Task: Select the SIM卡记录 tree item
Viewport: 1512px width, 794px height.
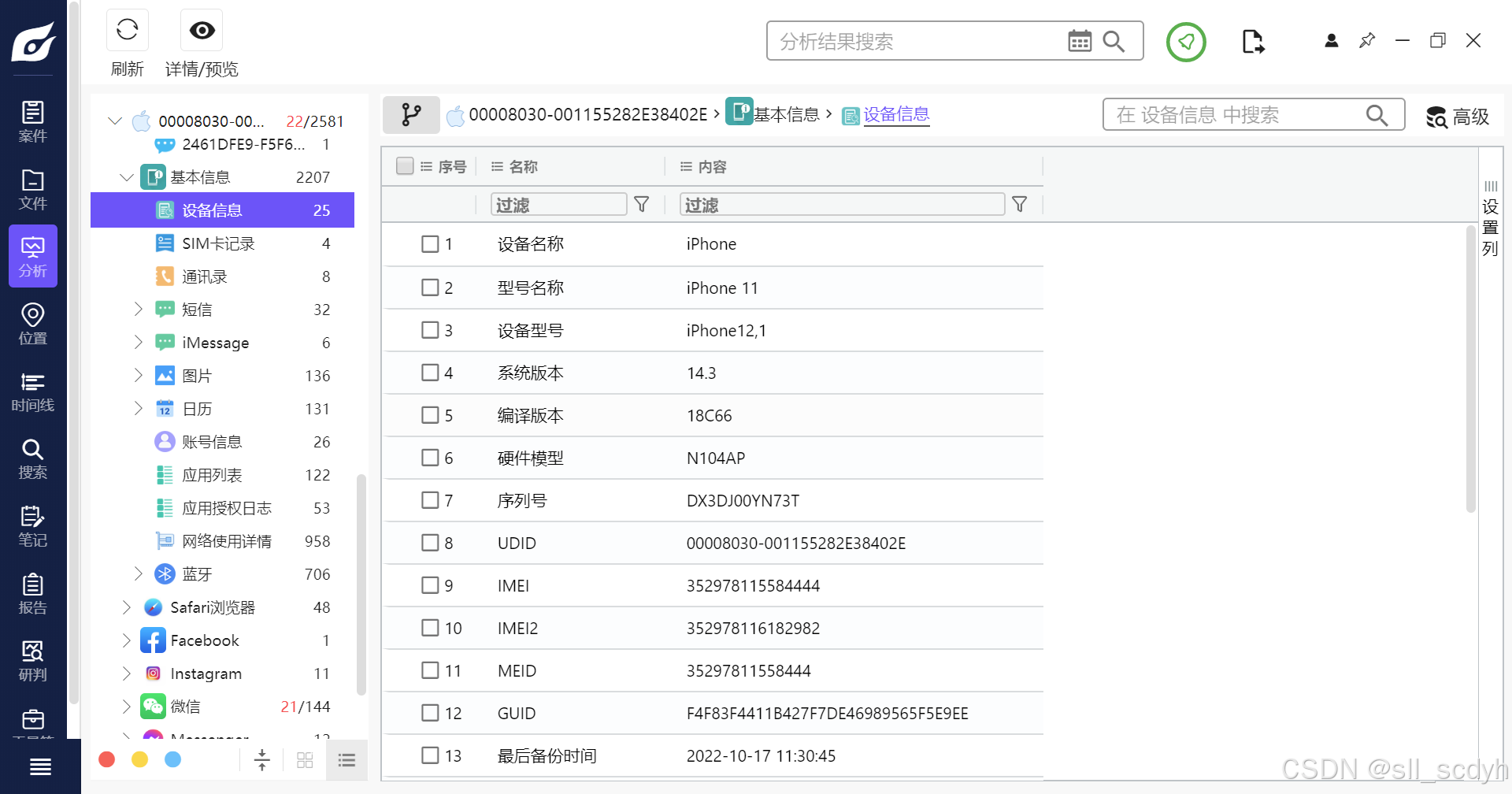Action: pyautogui.click(x=222, y=243)
